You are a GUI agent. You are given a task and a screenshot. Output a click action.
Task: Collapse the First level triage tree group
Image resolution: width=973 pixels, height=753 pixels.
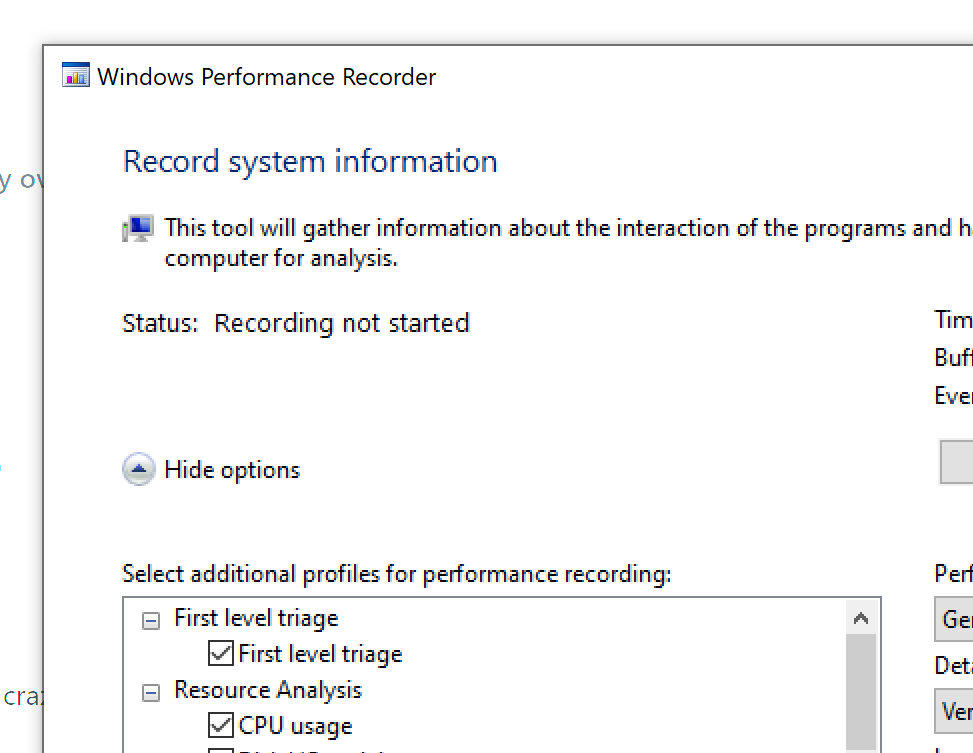pyautogui.click(x=151, y=620)
